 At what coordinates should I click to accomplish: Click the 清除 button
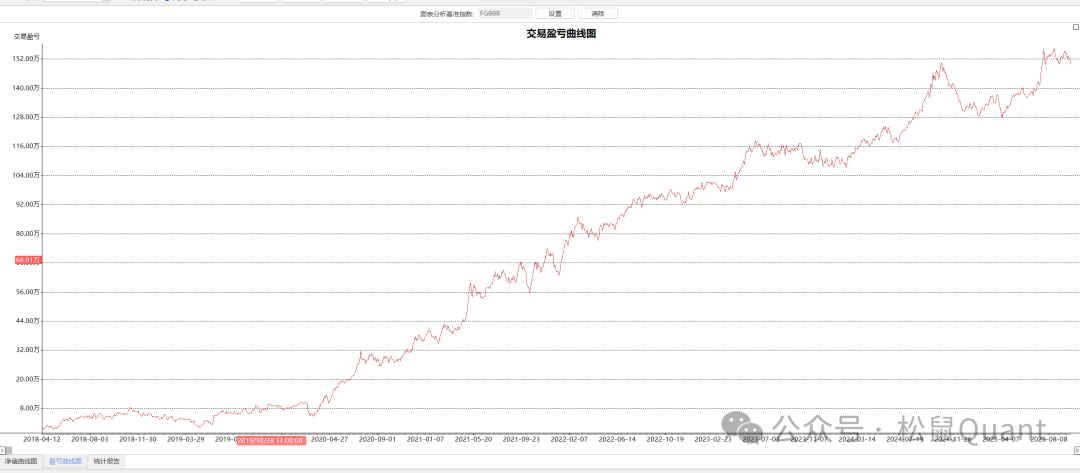598,14
